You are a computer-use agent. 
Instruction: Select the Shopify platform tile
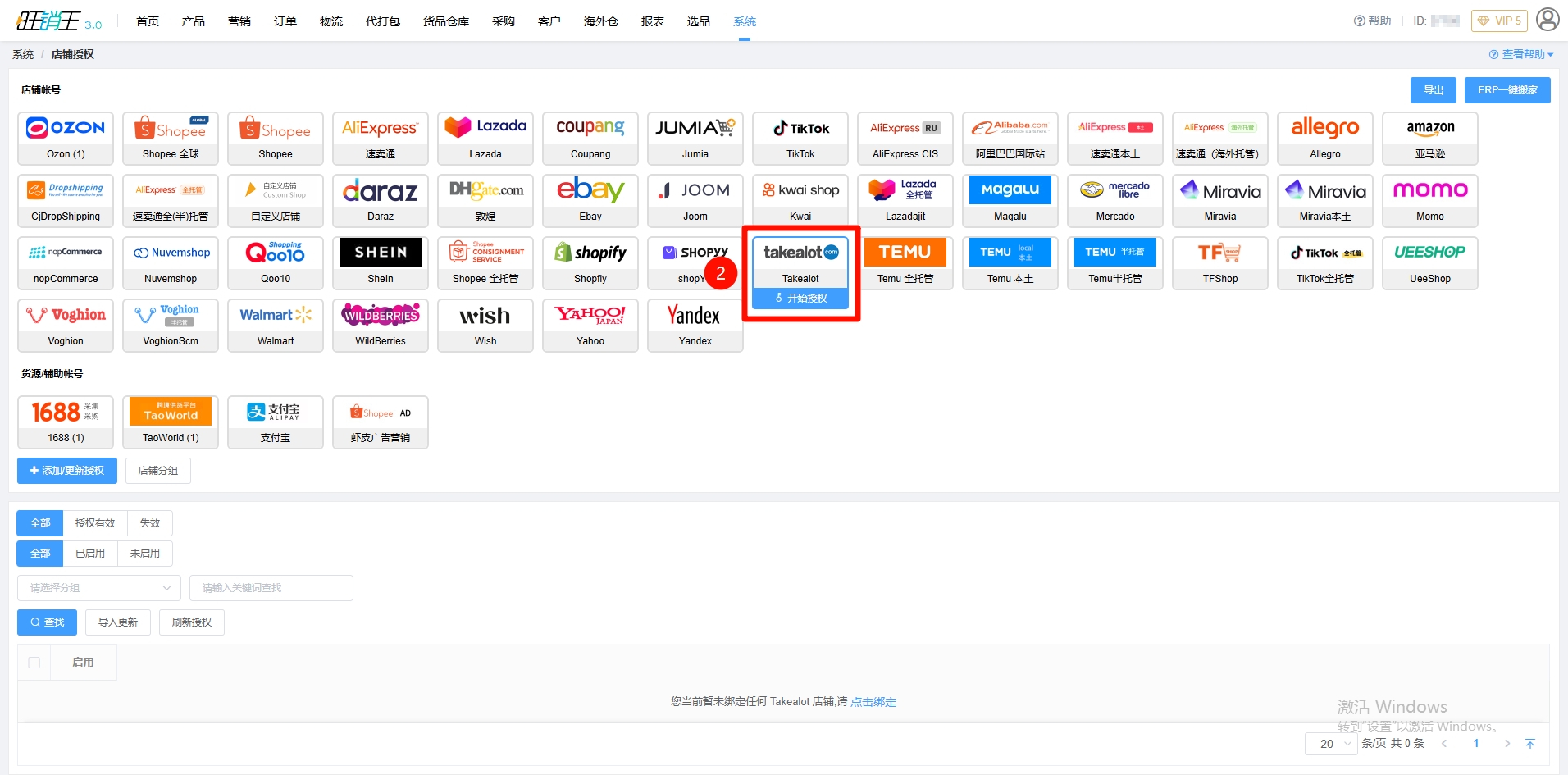590,263
